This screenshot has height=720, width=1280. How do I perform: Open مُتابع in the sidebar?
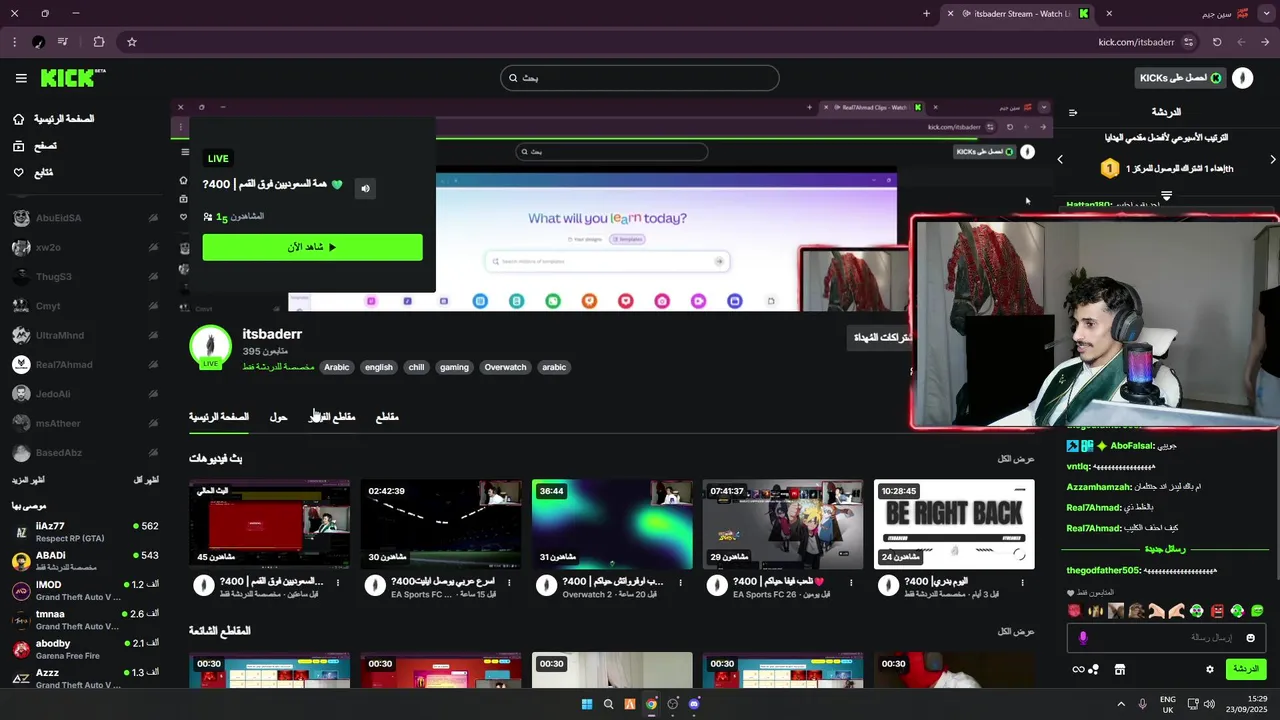click(x=32, y=173)
